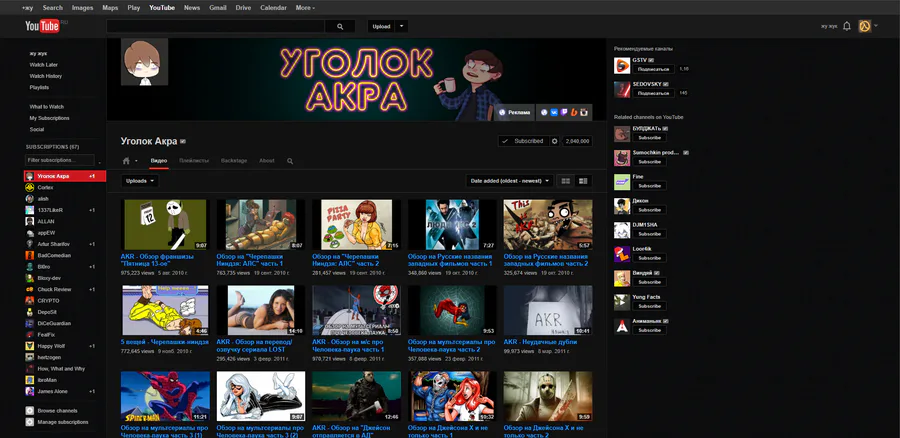The height and width of the screenshot is (438, 900).
Task: Click the CRYPTO channel icon in sidebar
Action: coord(29,301)
